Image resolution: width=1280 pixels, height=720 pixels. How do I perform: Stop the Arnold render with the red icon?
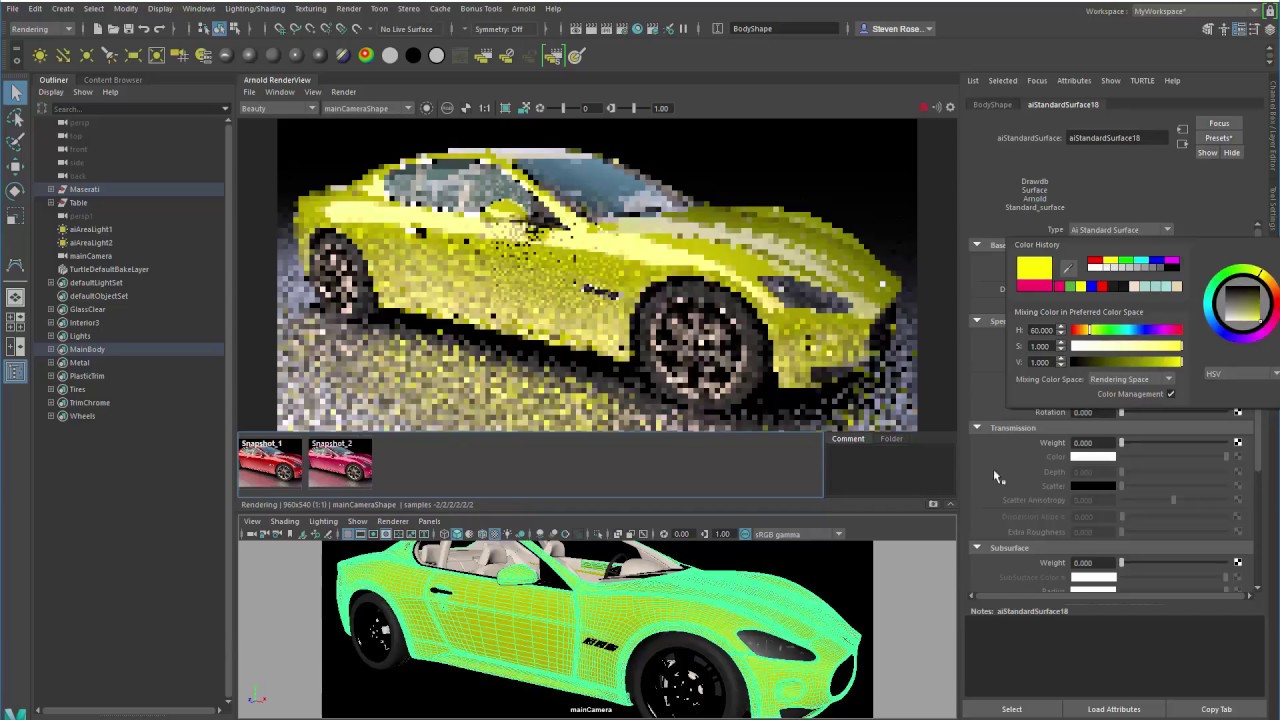(x=923, y=107)
